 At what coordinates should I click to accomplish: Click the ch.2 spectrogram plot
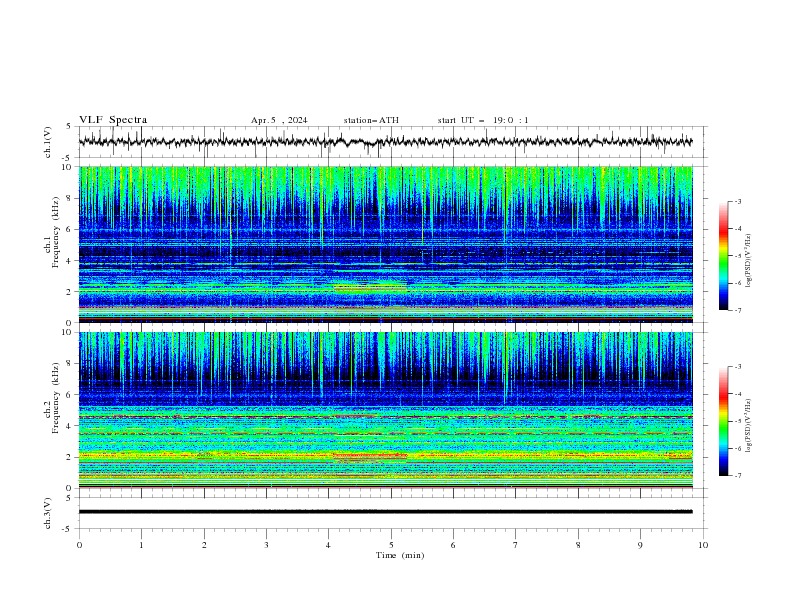[x=386, y=410]
